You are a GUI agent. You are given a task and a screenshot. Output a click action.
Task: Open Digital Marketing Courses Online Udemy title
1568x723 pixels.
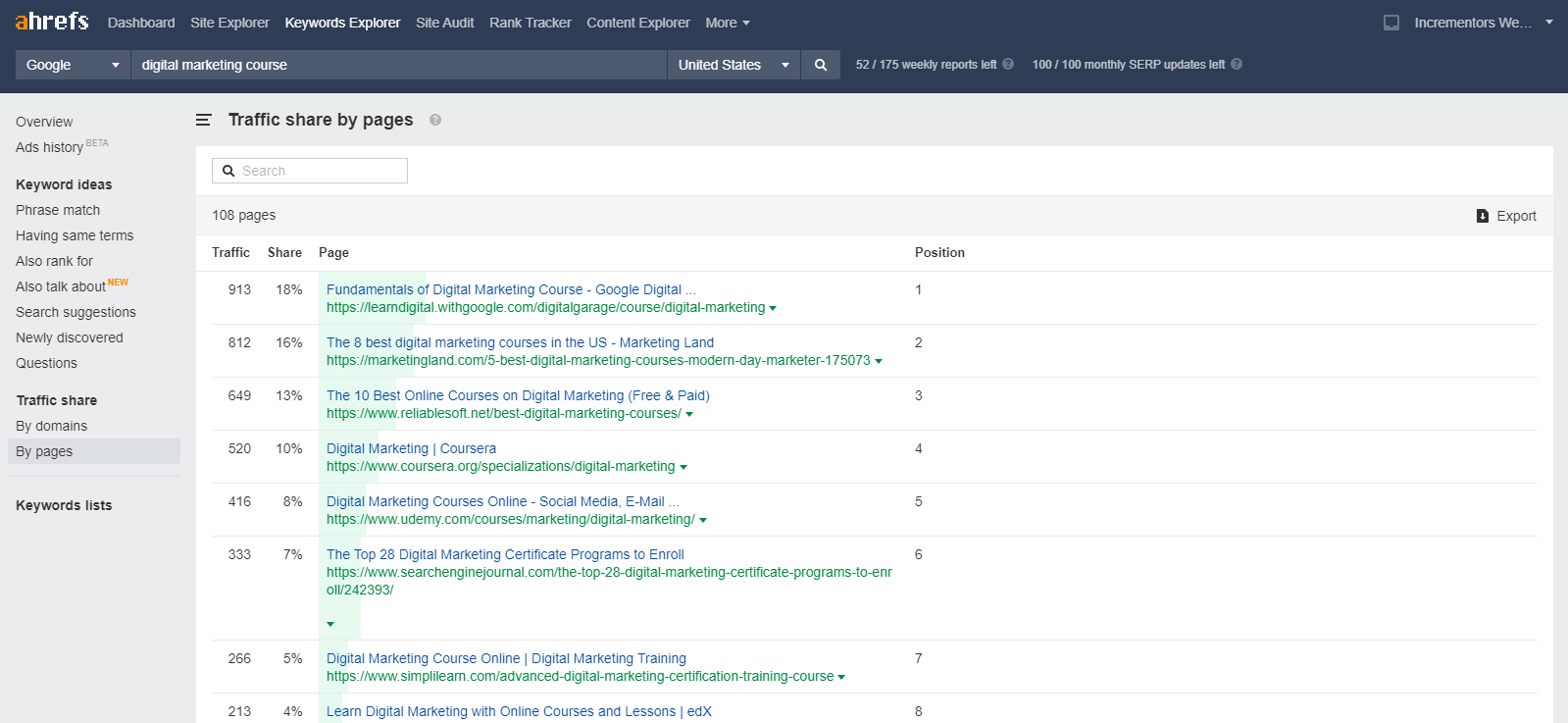[x=502, y=501]
